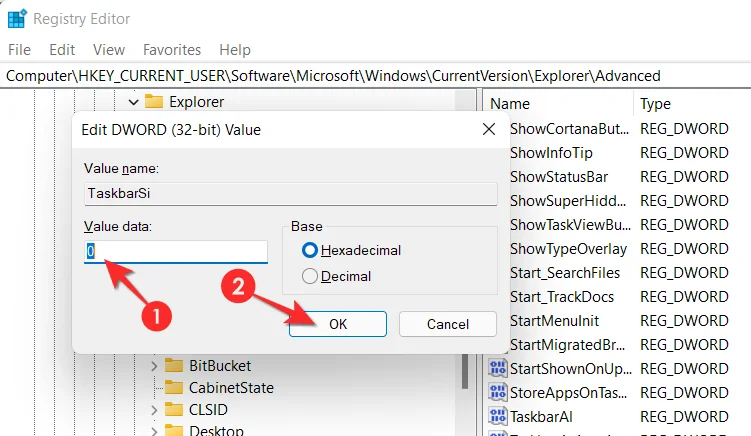Select the StartMigratedBr... value
This screenshot has width=751, height=436.
[x=568, y=344]
